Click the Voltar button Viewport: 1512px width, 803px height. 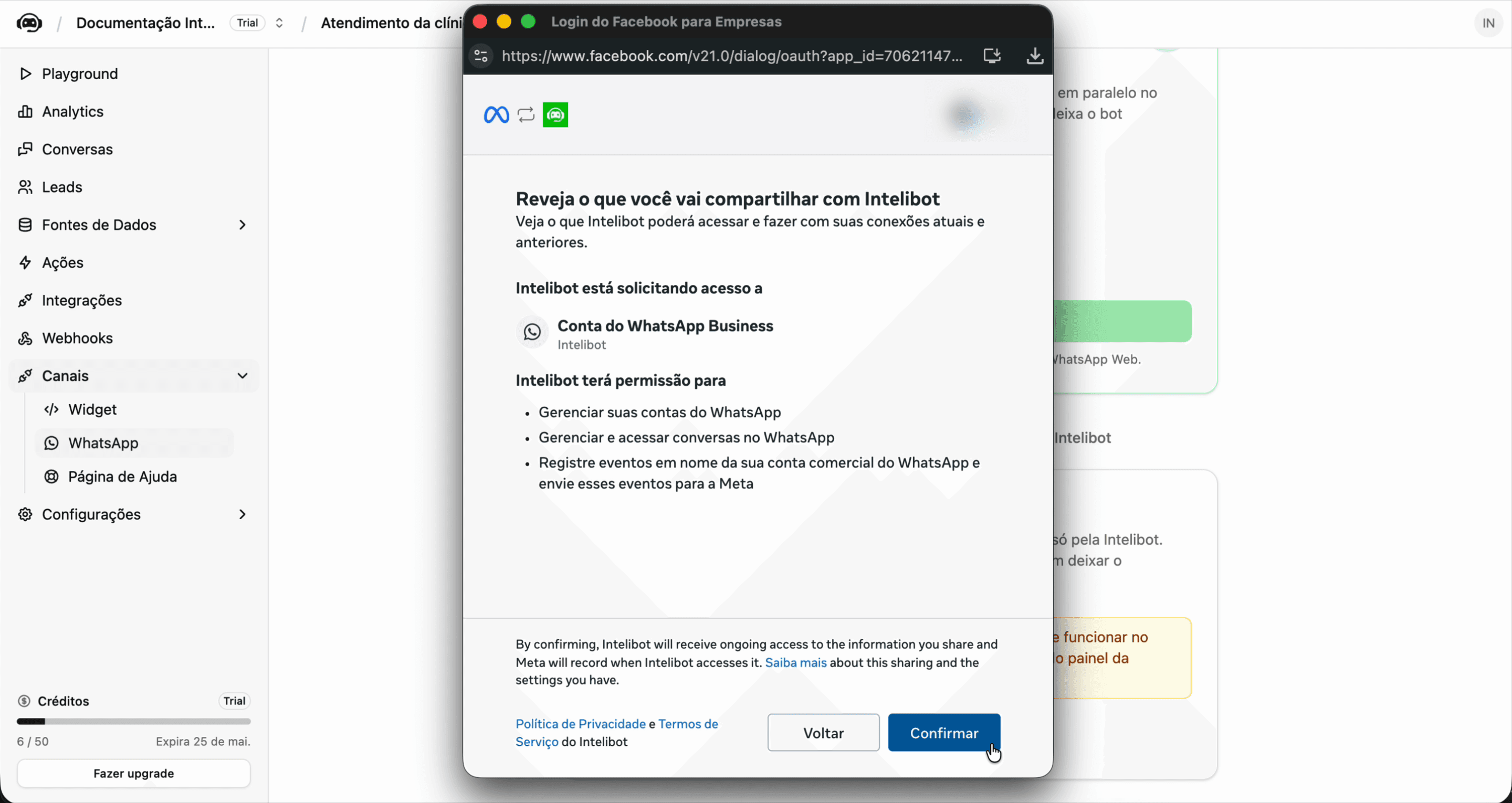[x=823, y=733]
